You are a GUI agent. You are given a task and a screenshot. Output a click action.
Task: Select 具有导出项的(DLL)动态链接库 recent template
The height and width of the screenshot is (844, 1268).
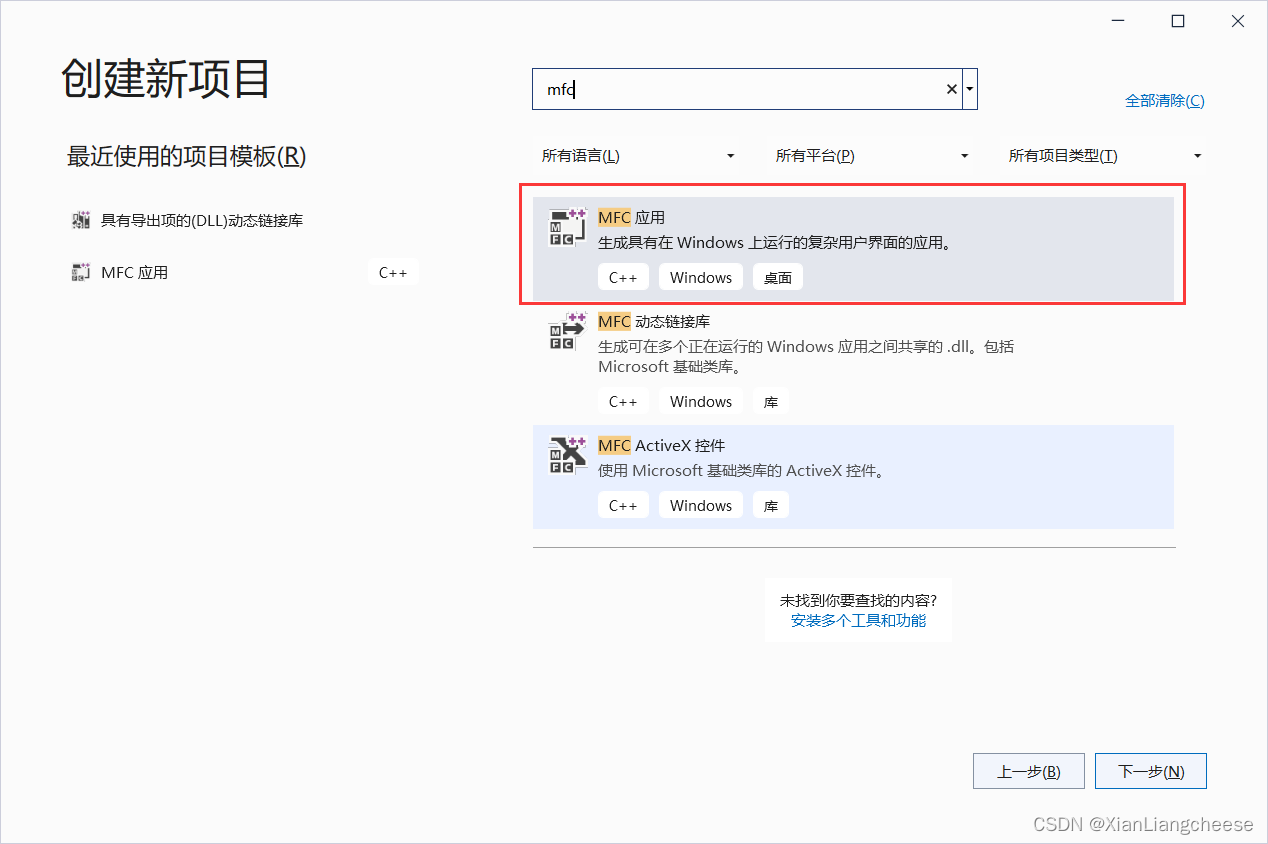(202, 220)
